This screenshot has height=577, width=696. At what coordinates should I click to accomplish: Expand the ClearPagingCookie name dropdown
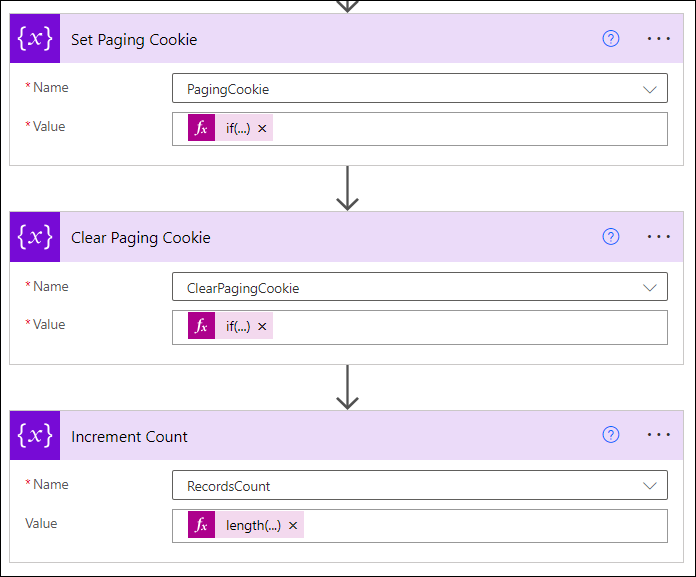[650, 288]
